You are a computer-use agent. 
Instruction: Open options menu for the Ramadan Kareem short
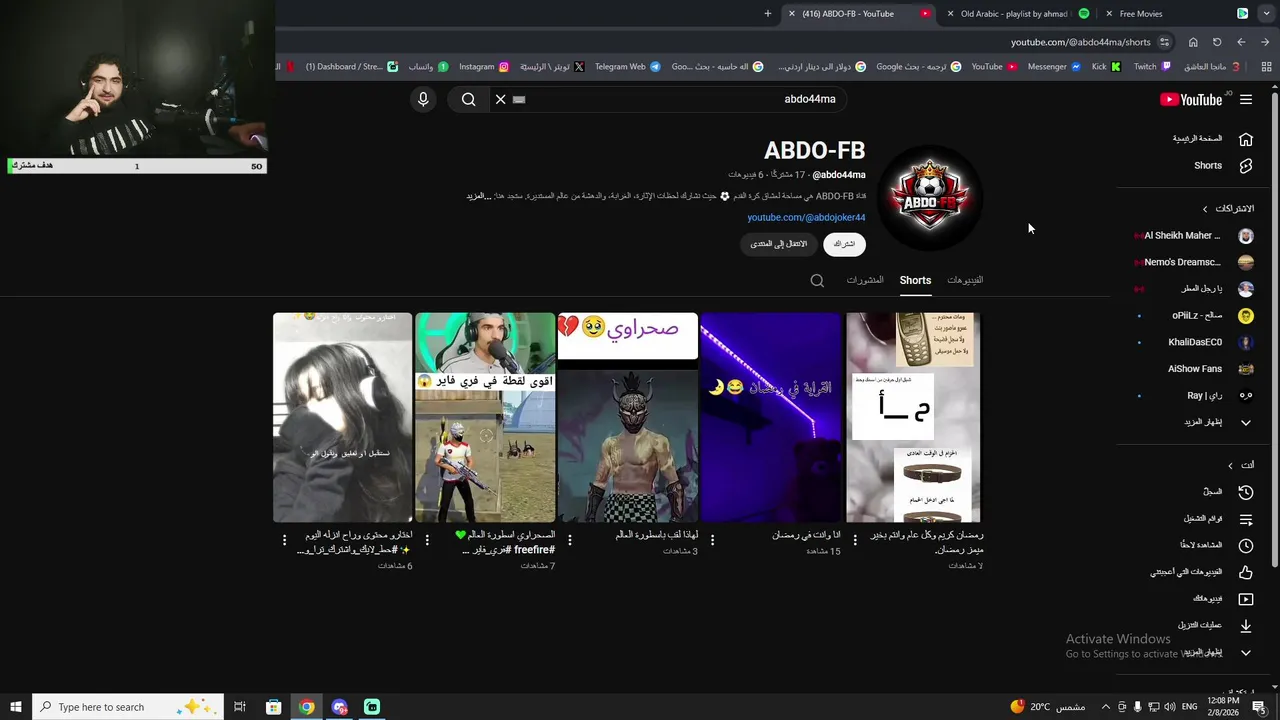855,540
